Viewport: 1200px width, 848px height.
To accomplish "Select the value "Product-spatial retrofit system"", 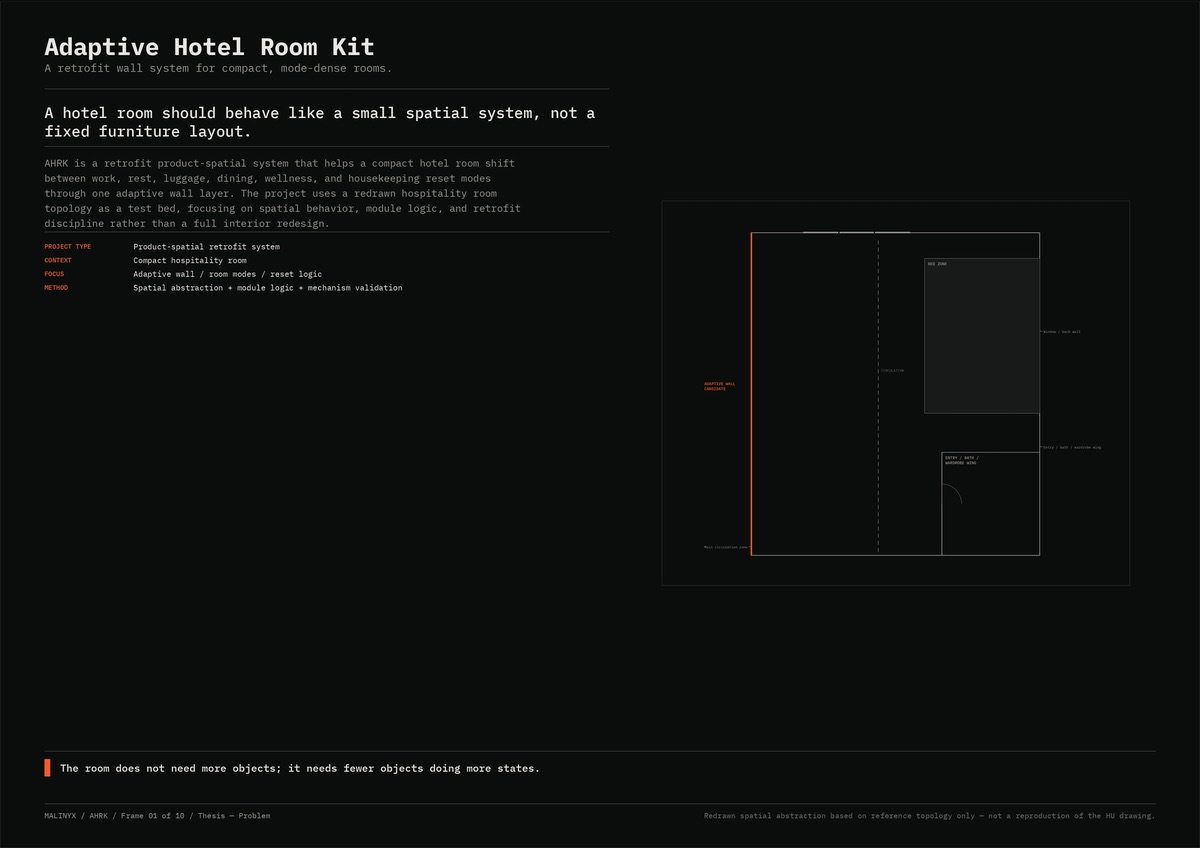I will pos(207,246).
